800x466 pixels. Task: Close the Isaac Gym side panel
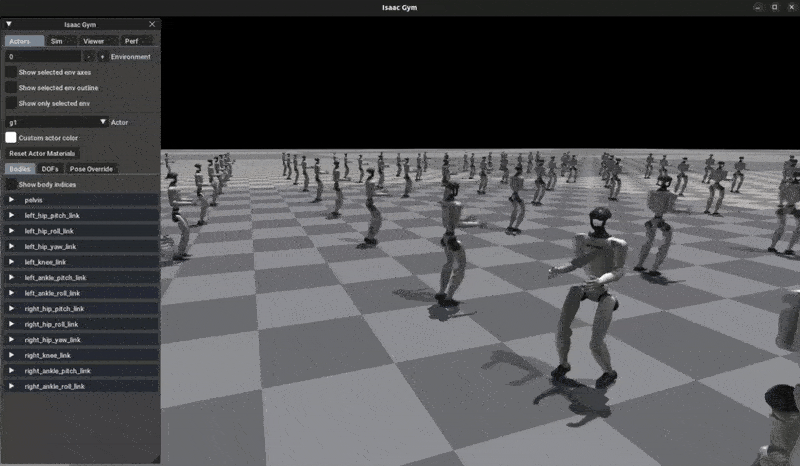152,24
